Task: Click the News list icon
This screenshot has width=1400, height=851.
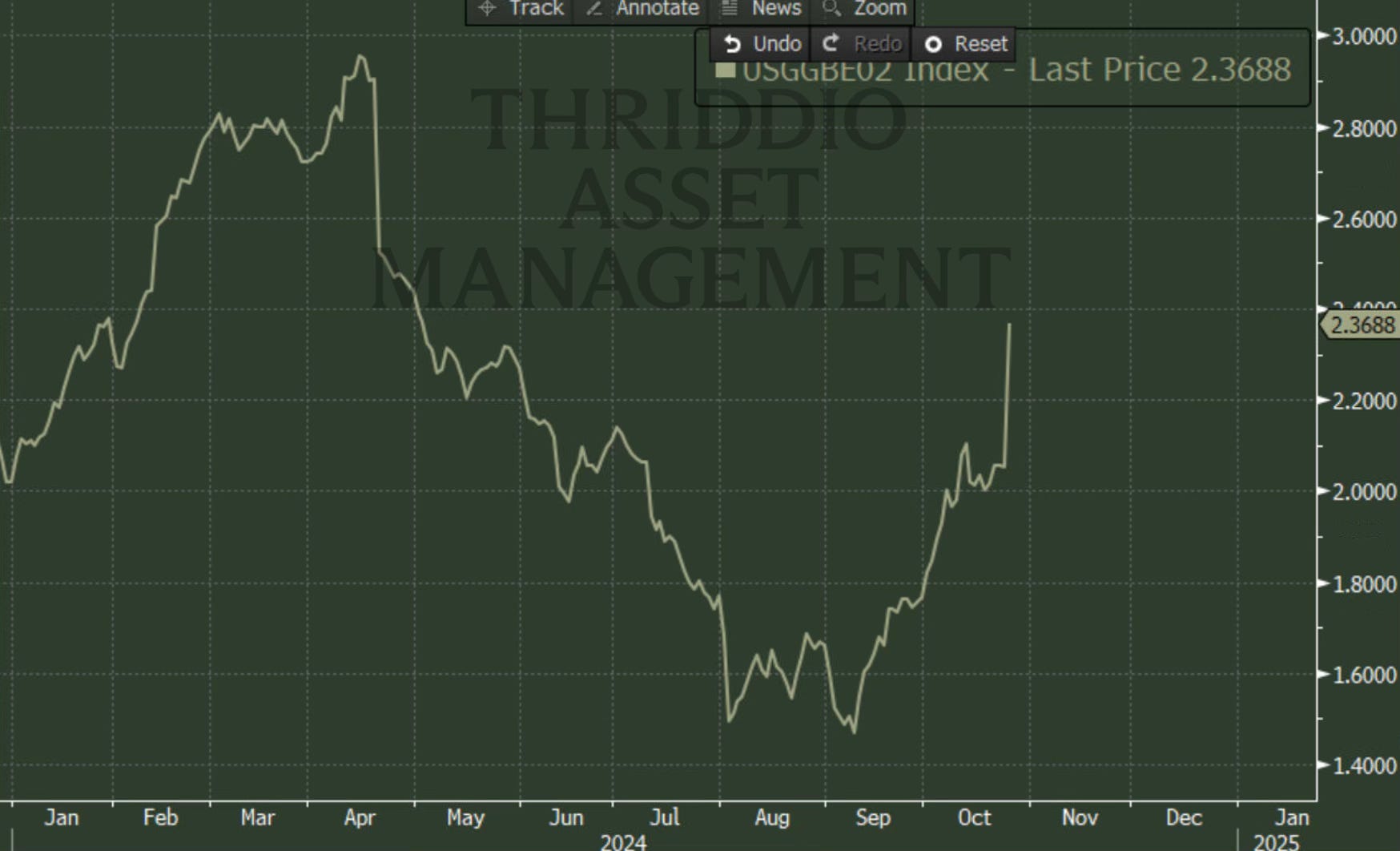Action: coord(729,9)
